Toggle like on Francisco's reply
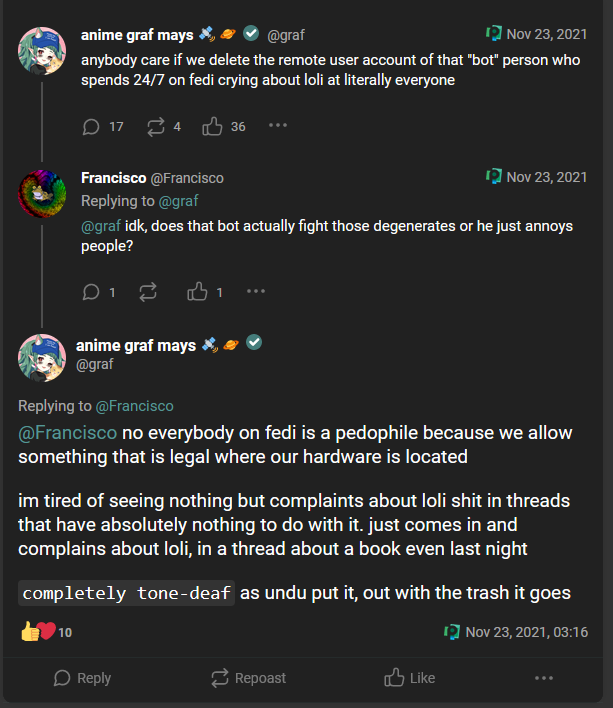The image size is (613, 708). 197,292
